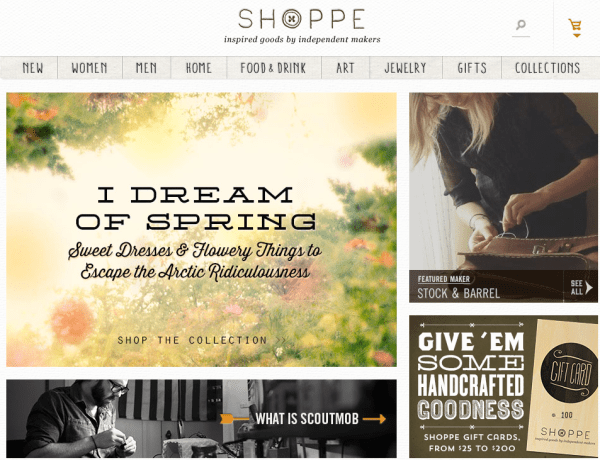The width and height of the screenshot is (600, 460).
Task: Expand the cart dropdown arrow
Action: [x=577, y=36]
